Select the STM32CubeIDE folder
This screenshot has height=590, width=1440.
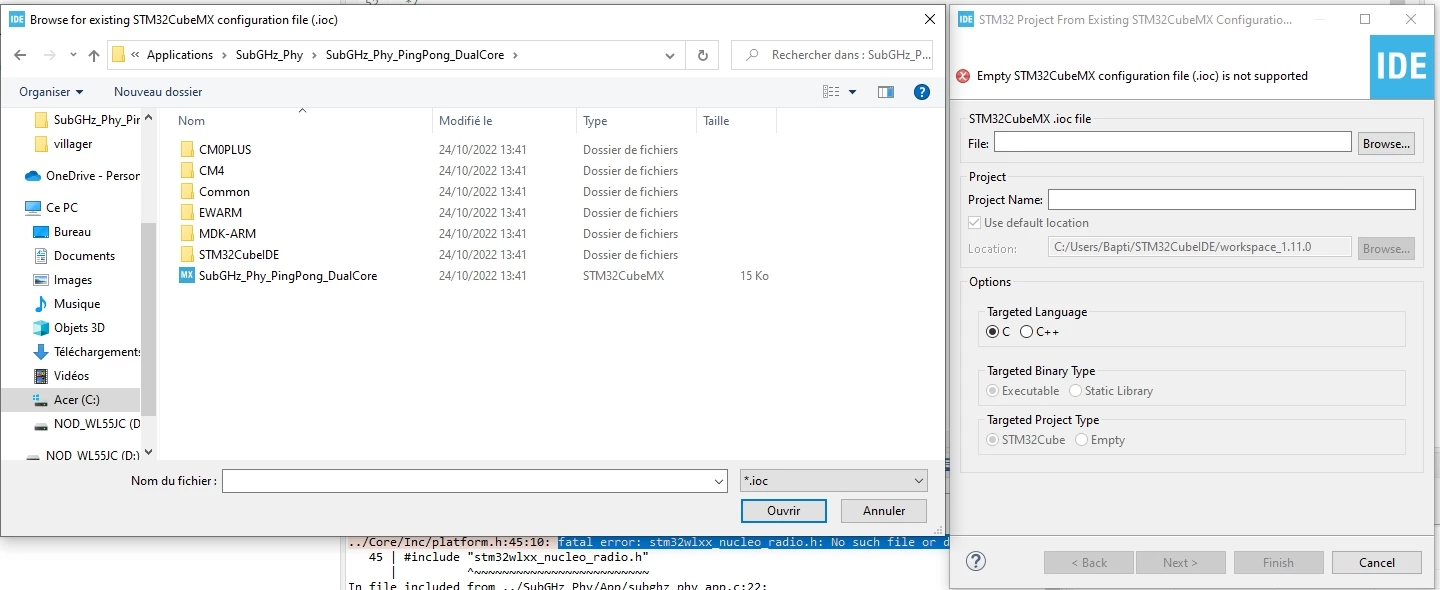(239, 254)
